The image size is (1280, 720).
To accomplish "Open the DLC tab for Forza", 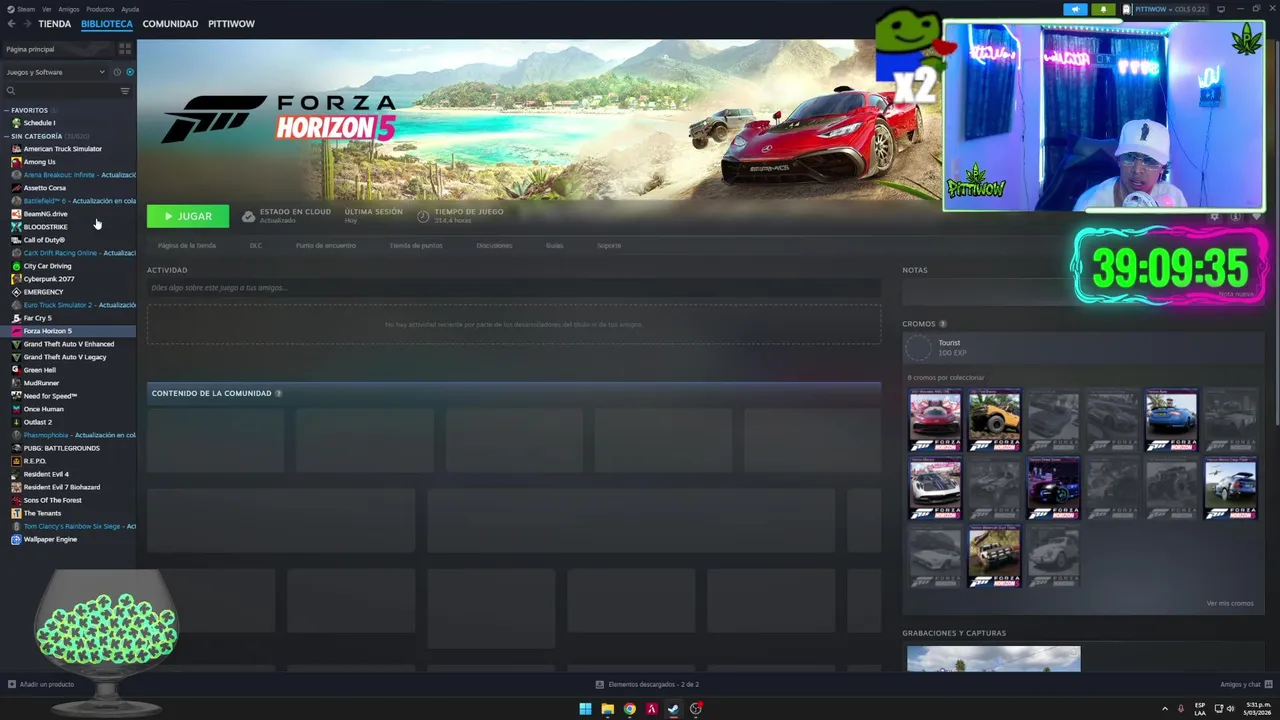I will tap(256, 245).
